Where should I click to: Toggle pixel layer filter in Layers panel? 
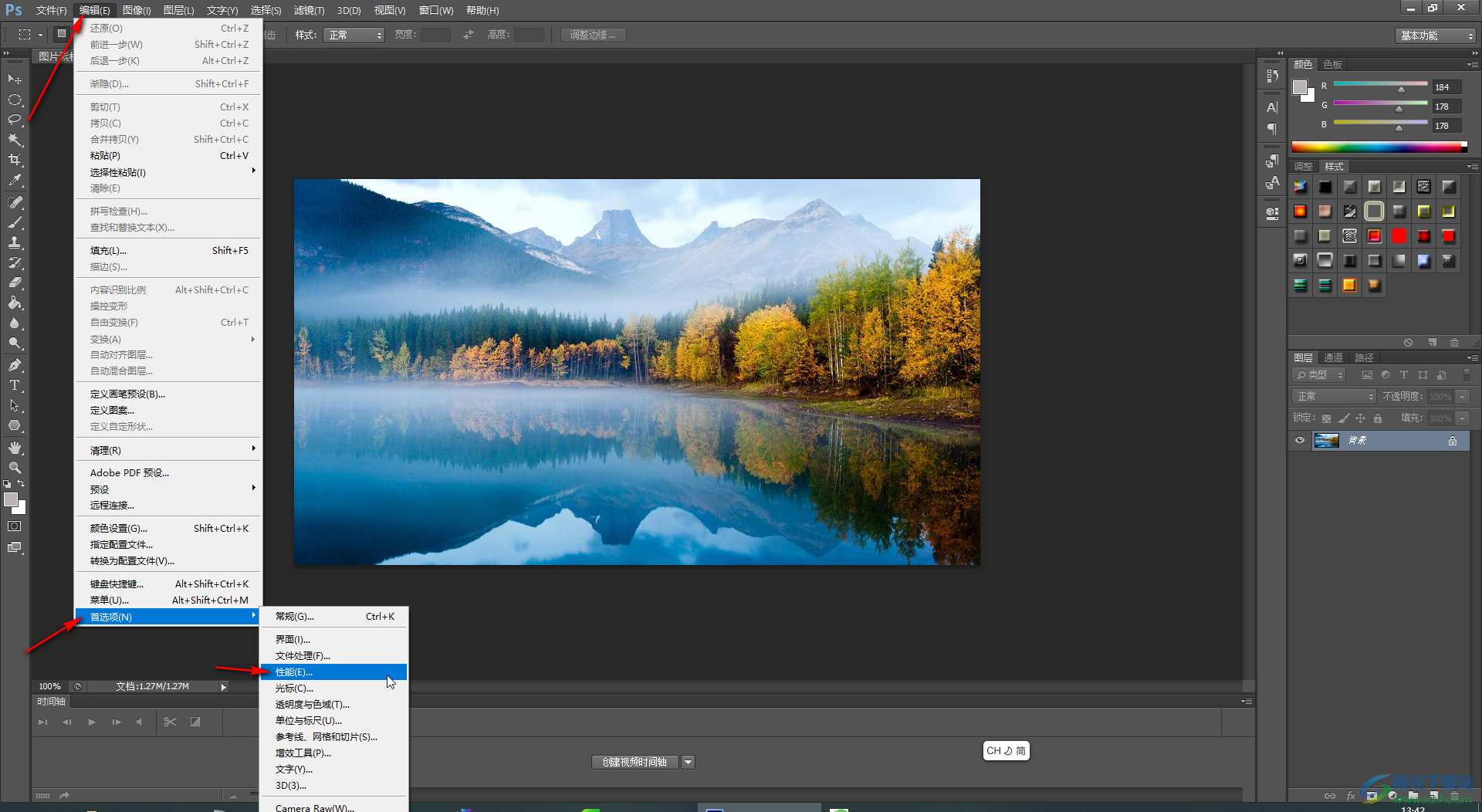click(x=1367, y=375)
